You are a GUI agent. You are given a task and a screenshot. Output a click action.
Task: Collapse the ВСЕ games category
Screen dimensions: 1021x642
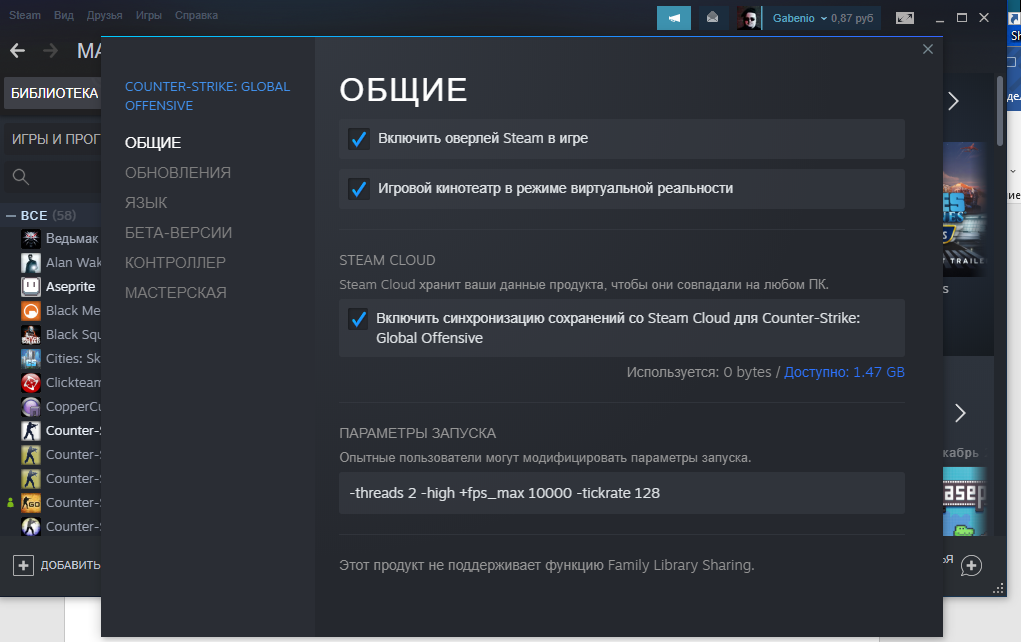(11, 216)
